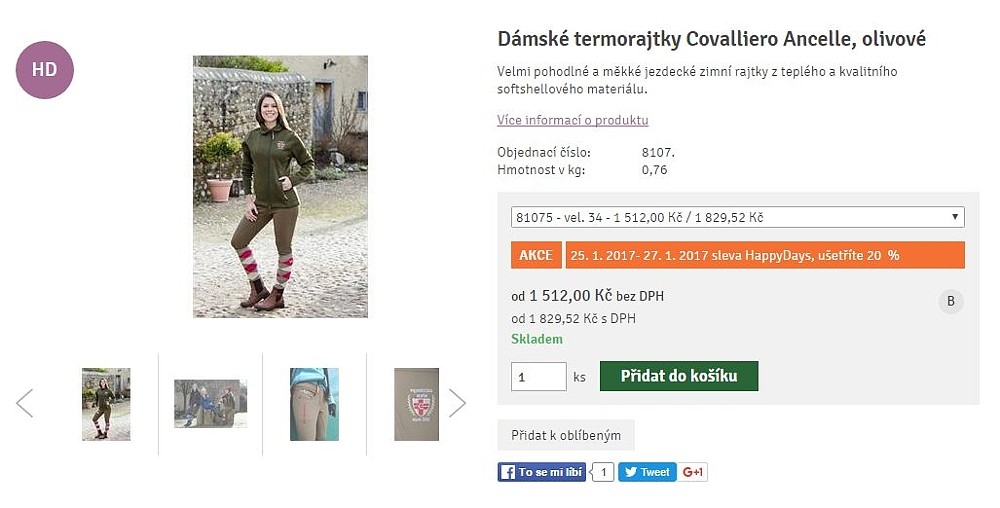The height and width of the screenshot is (508, 1000).
Task: Click the round B badge icon
Action: [951, 301]
